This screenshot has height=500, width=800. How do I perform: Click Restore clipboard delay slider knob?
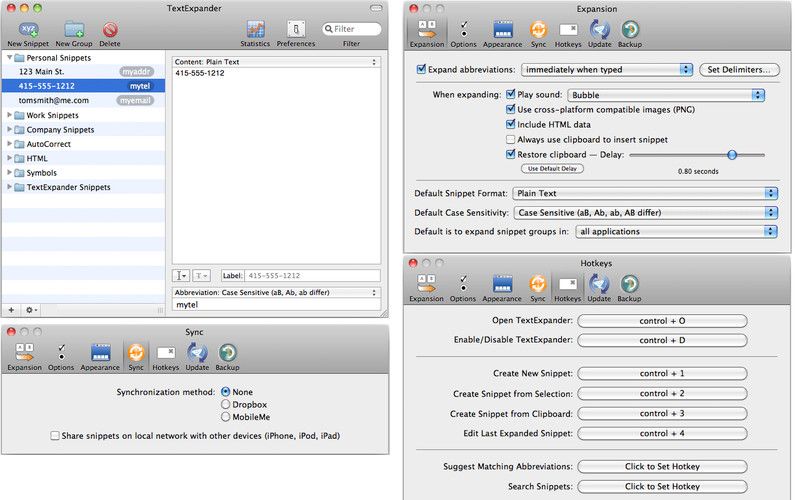point(732,155)
